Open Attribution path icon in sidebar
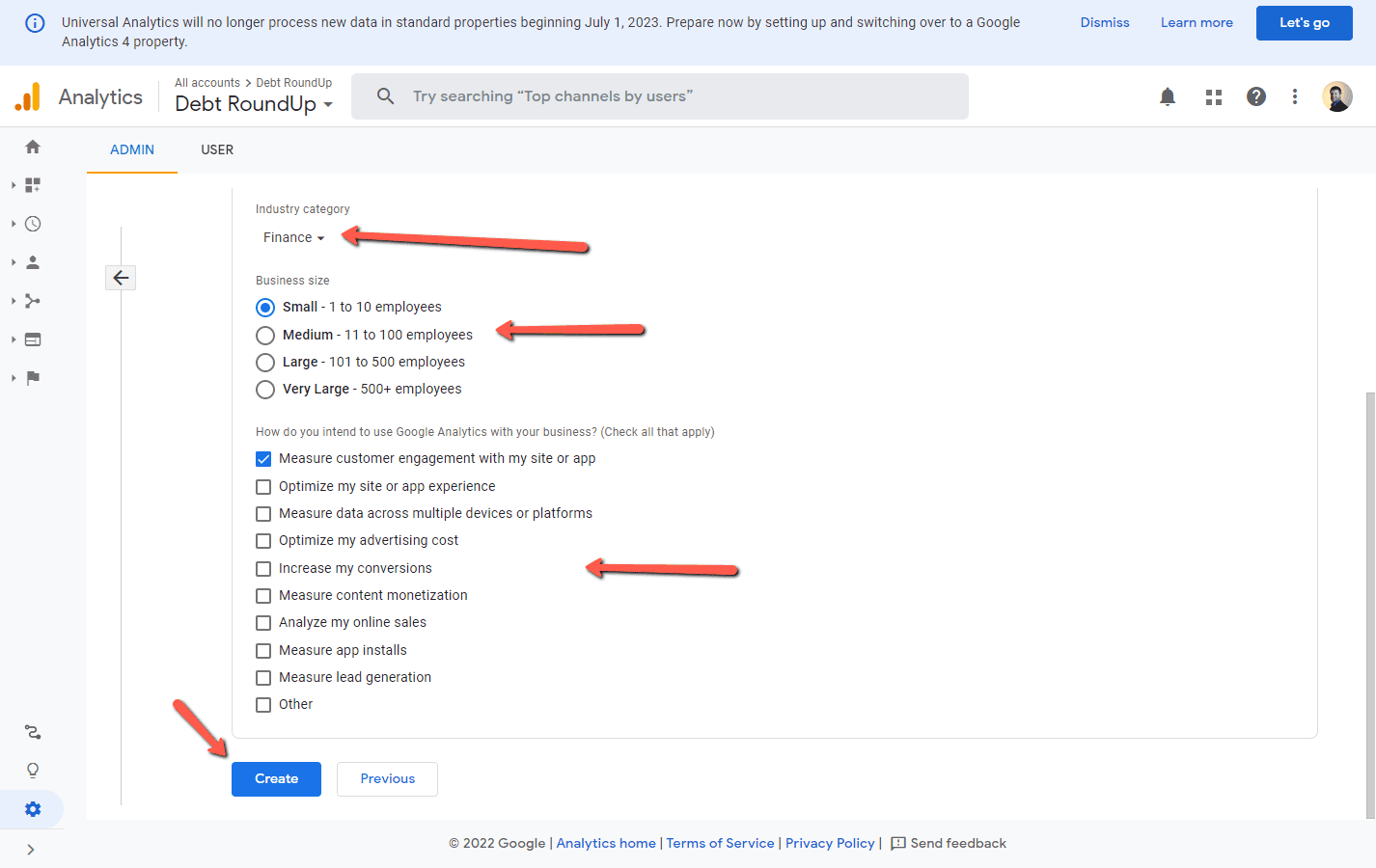Screen dimensions: 1376x868 [33, 732]
